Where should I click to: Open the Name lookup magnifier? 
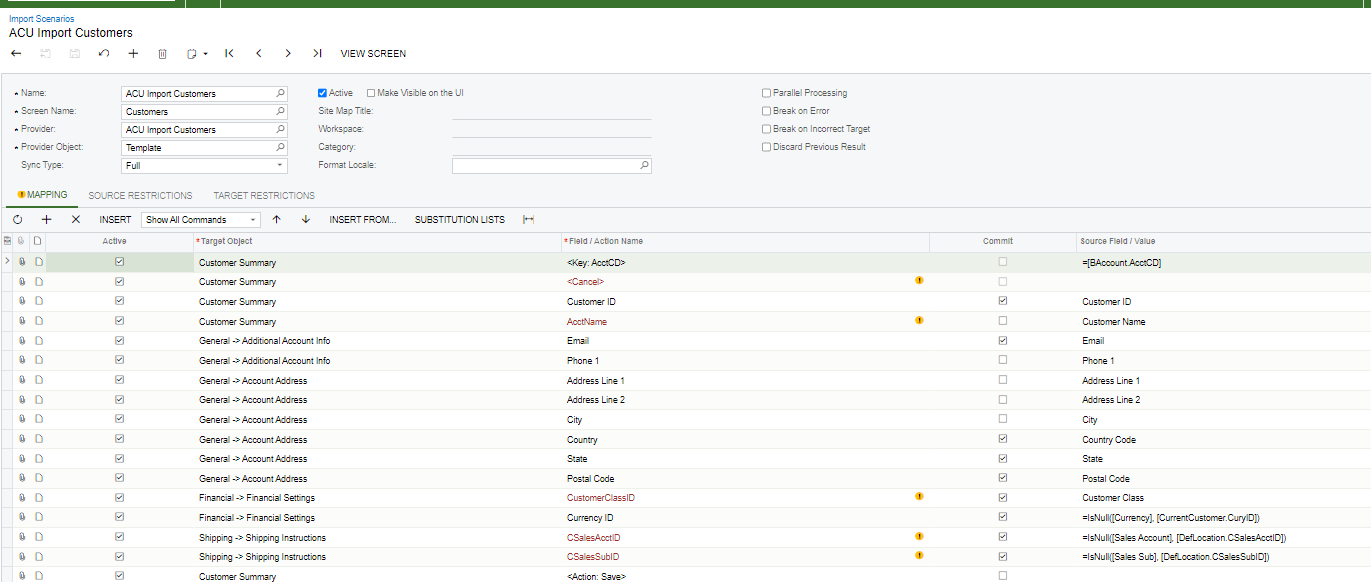[x=280, y=93]
